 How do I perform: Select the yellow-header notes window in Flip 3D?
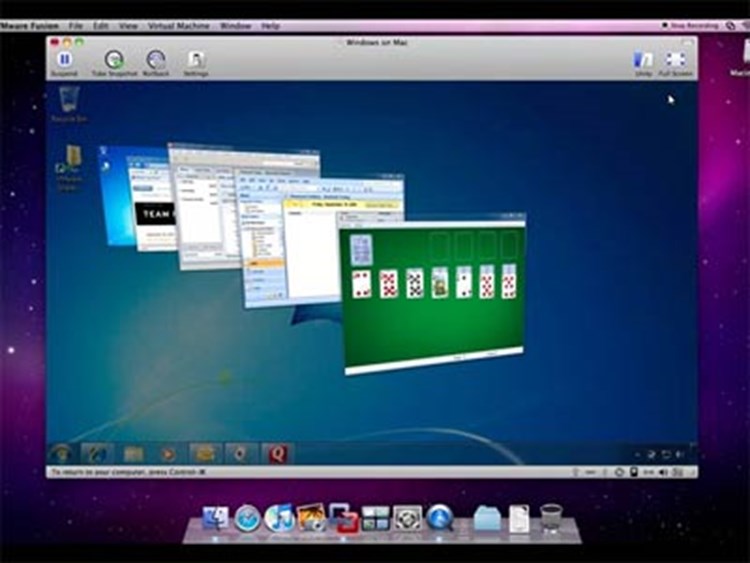(311, 249)
